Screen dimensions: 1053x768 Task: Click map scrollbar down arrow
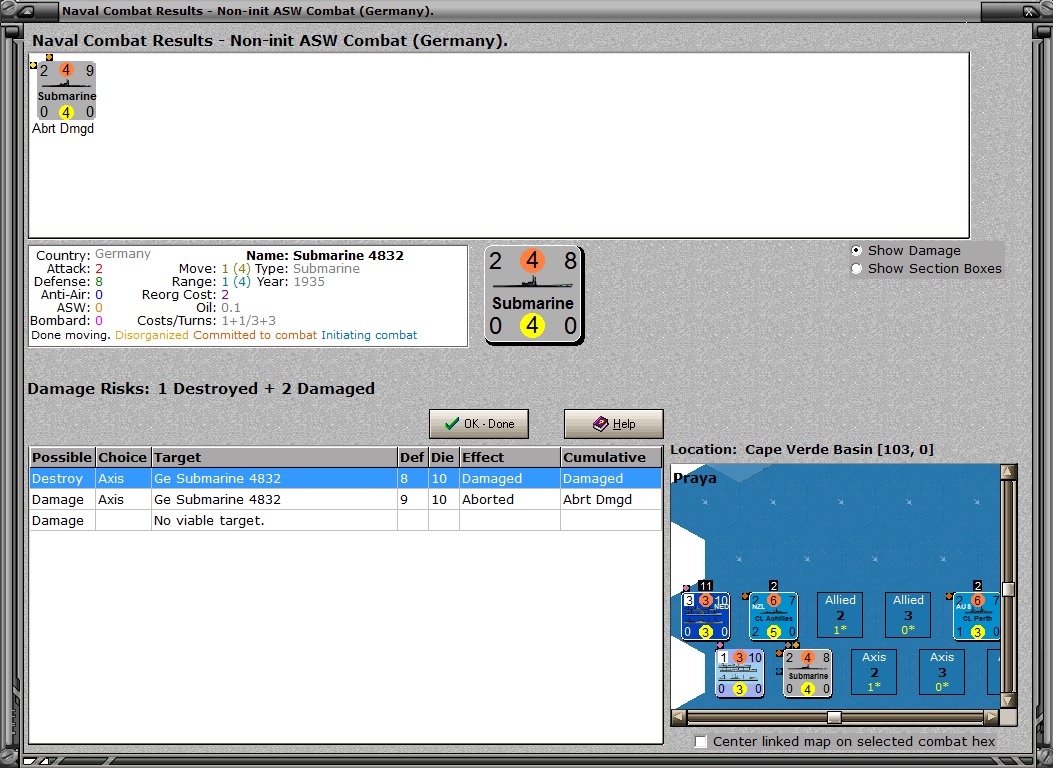(x=1007, y=700)
